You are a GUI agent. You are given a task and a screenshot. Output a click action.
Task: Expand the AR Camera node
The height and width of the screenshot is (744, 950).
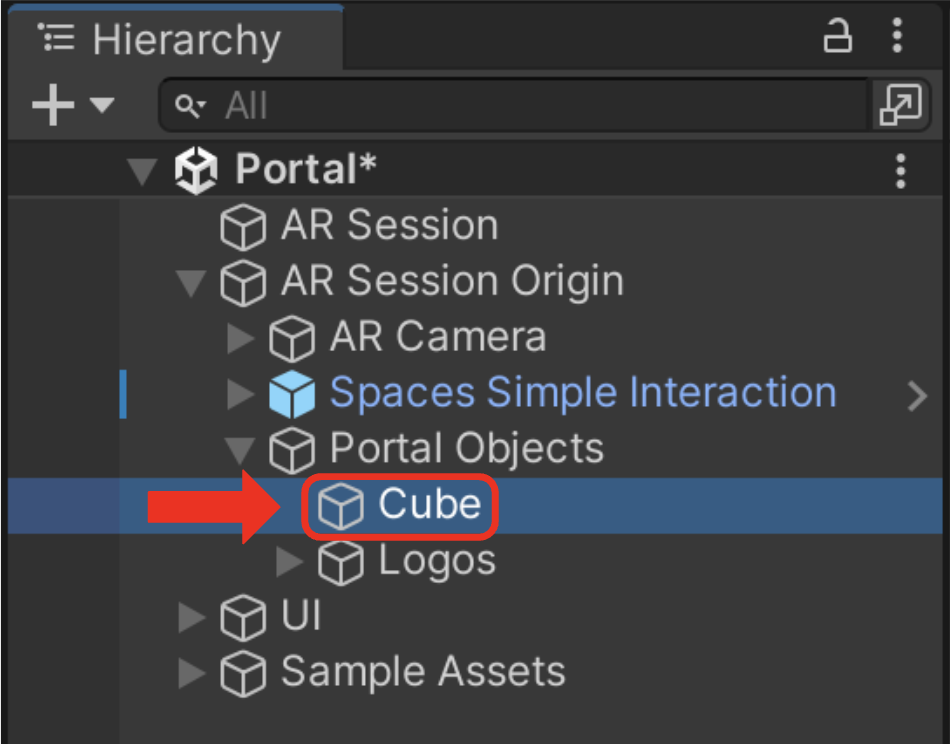click(240, 338)
